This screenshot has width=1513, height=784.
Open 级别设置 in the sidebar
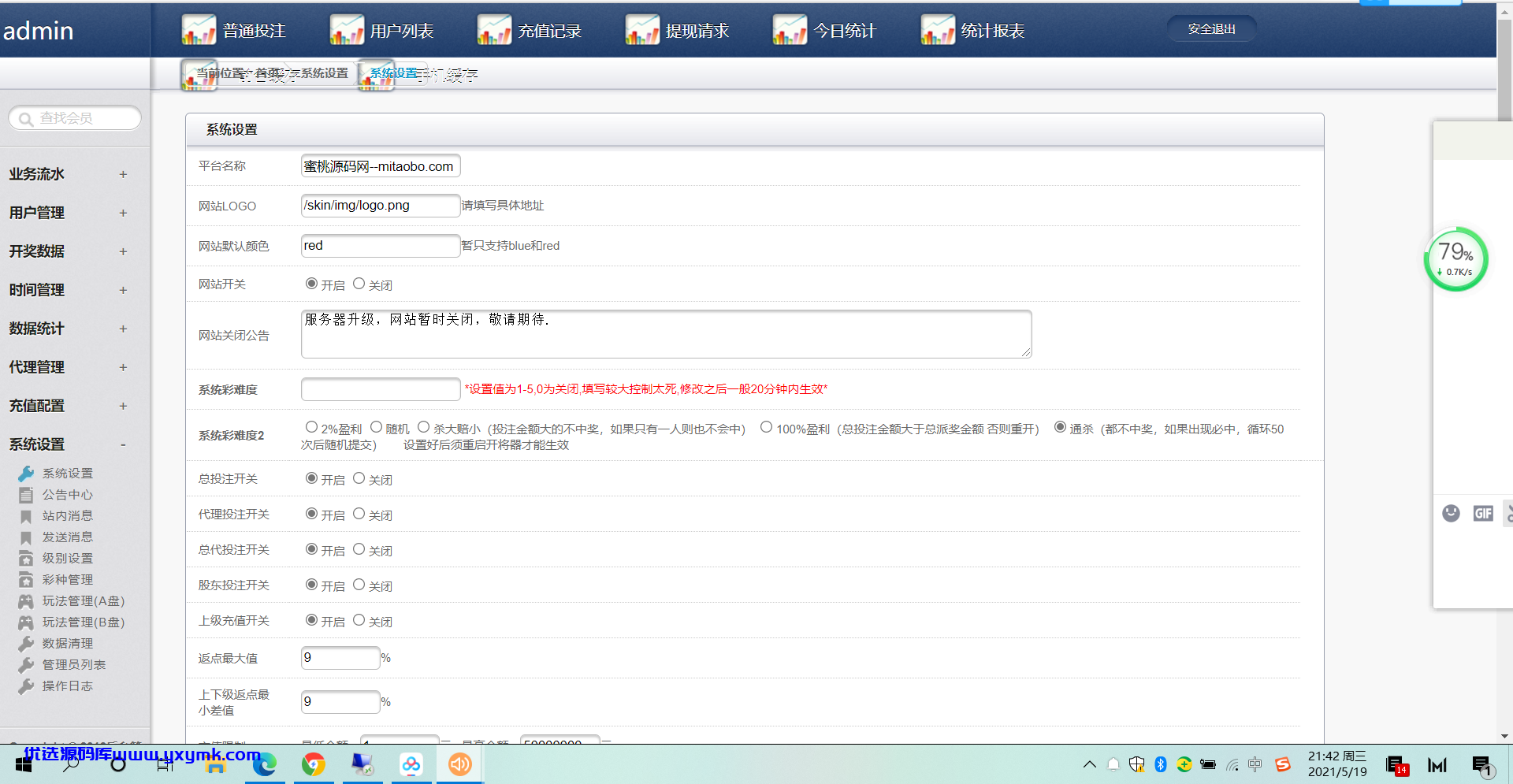[x=68, y=559]
